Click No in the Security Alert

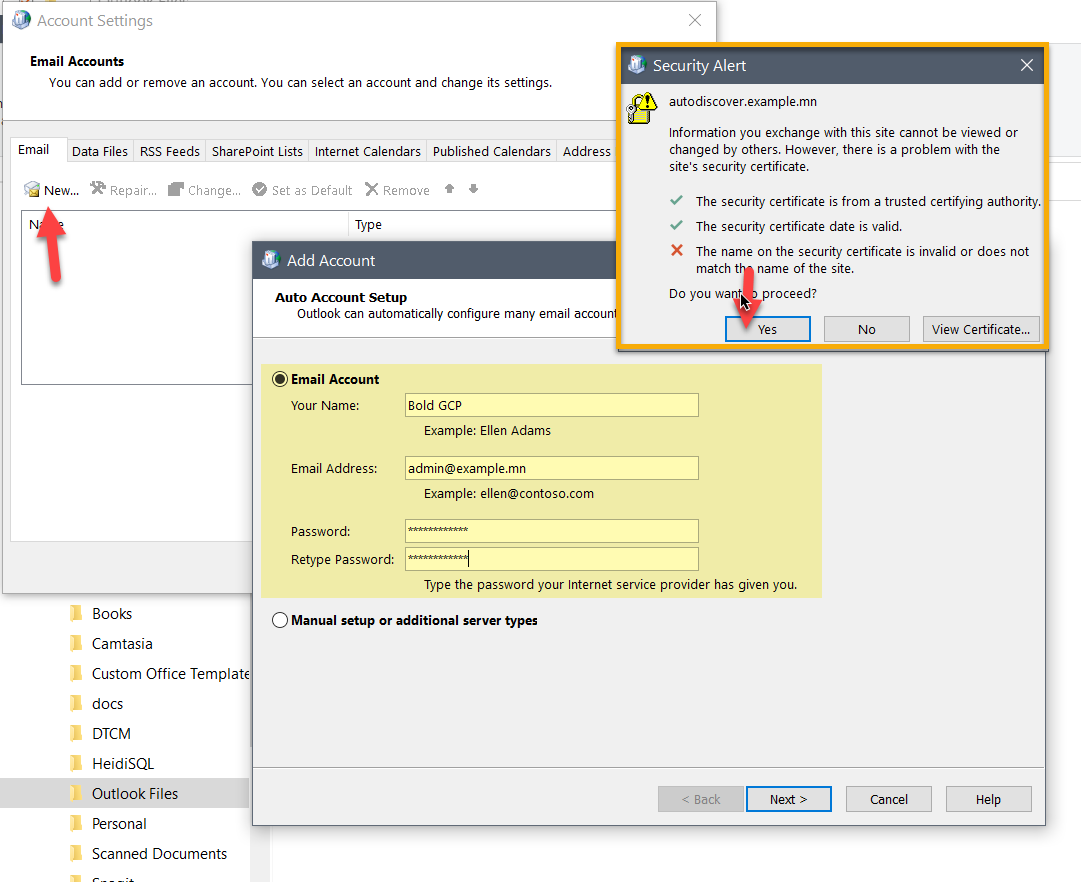(867, 330)
